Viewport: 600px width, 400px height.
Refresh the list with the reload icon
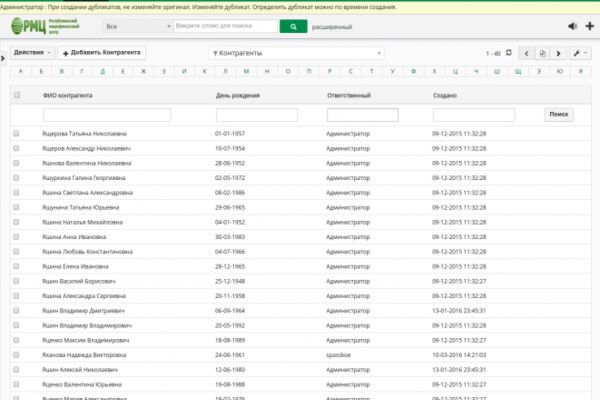click(509, 53)
